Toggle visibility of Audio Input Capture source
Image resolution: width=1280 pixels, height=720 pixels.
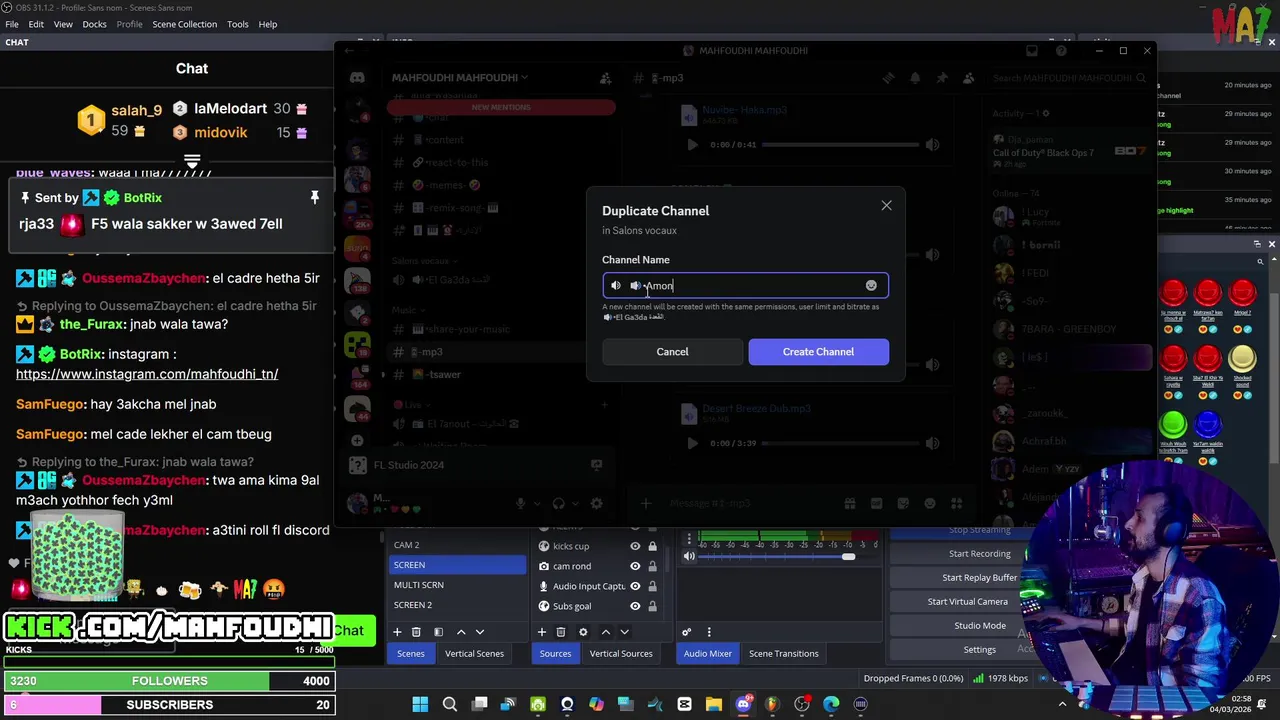pyautogui.click(x=634, y=586)
